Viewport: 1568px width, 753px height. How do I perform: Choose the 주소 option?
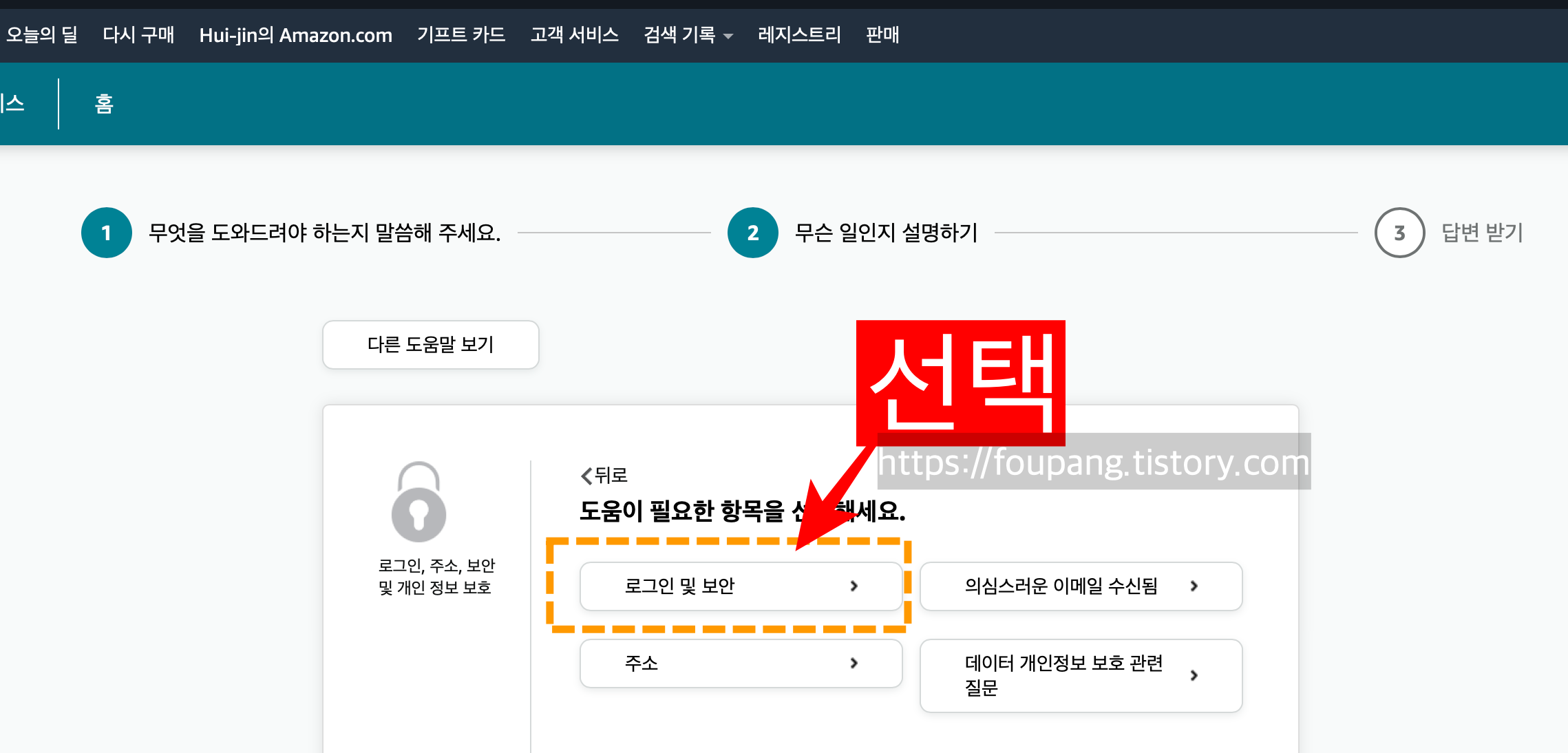click(741, 664)
